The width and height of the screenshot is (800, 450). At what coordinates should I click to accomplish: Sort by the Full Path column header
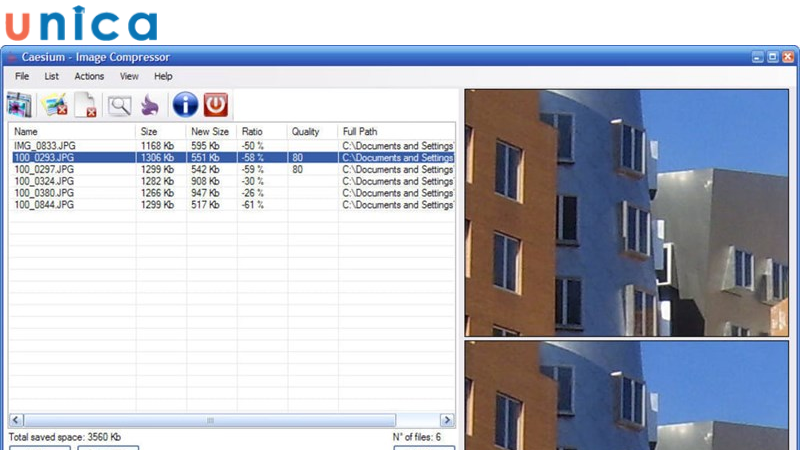point(396,132)
